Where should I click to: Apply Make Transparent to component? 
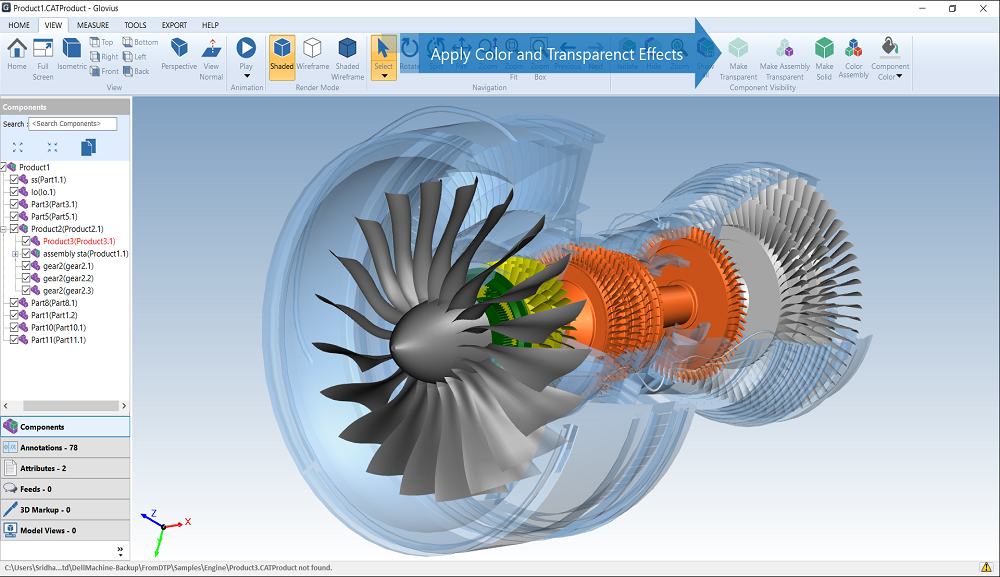(x=739, y=59)
